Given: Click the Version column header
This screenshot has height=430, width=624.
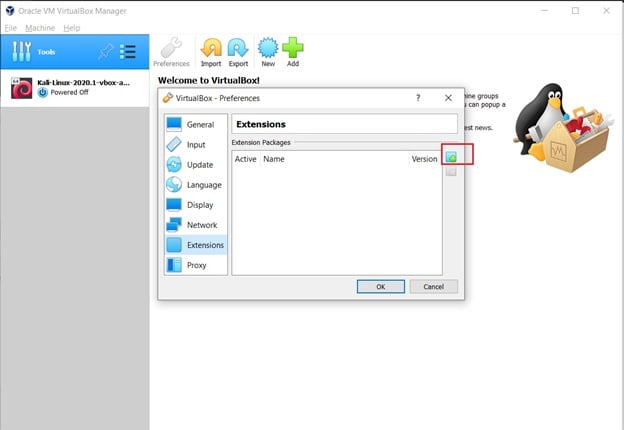Looking at the screenshot, I should pos(424,159).
